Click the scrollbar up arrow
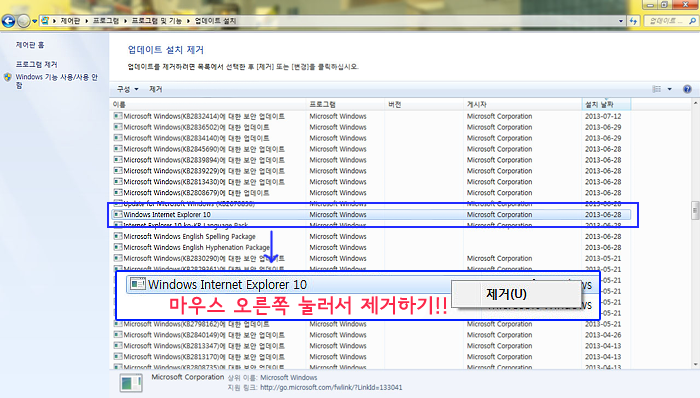This screenshot has height=398, width=700. tap(696, 103)
